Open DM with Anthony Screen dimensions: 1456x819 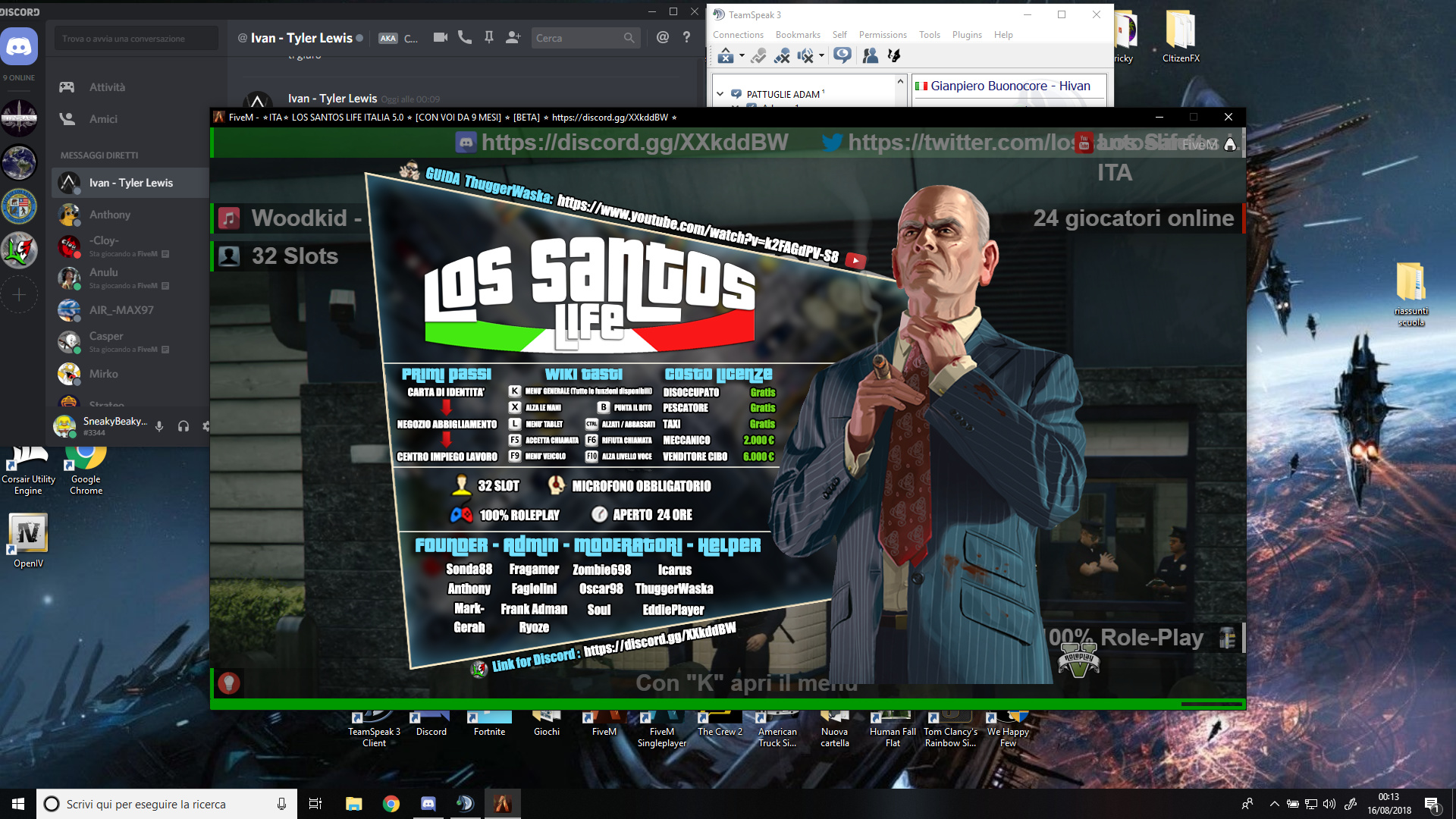click(x=130, y=215)
